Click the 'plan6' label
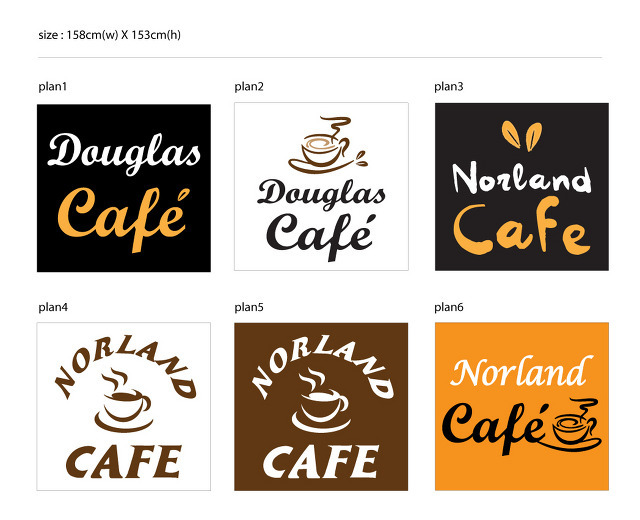Screen dimensions: 640x520 pos(449,307)
